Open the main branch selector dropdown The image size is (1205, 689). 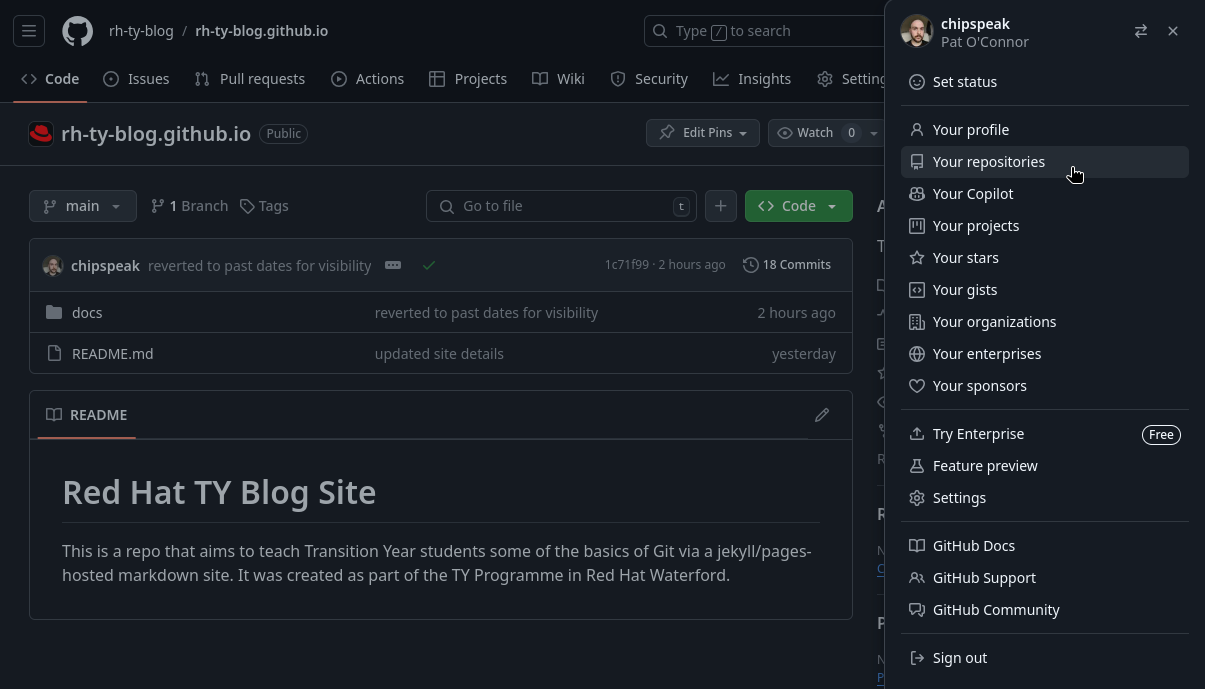click(82, 206)
